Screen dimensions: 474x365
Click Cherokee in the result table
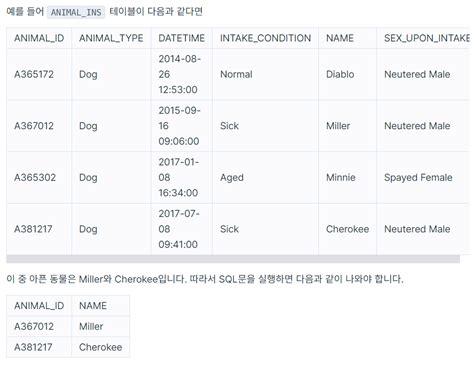[x=101, y=347]
